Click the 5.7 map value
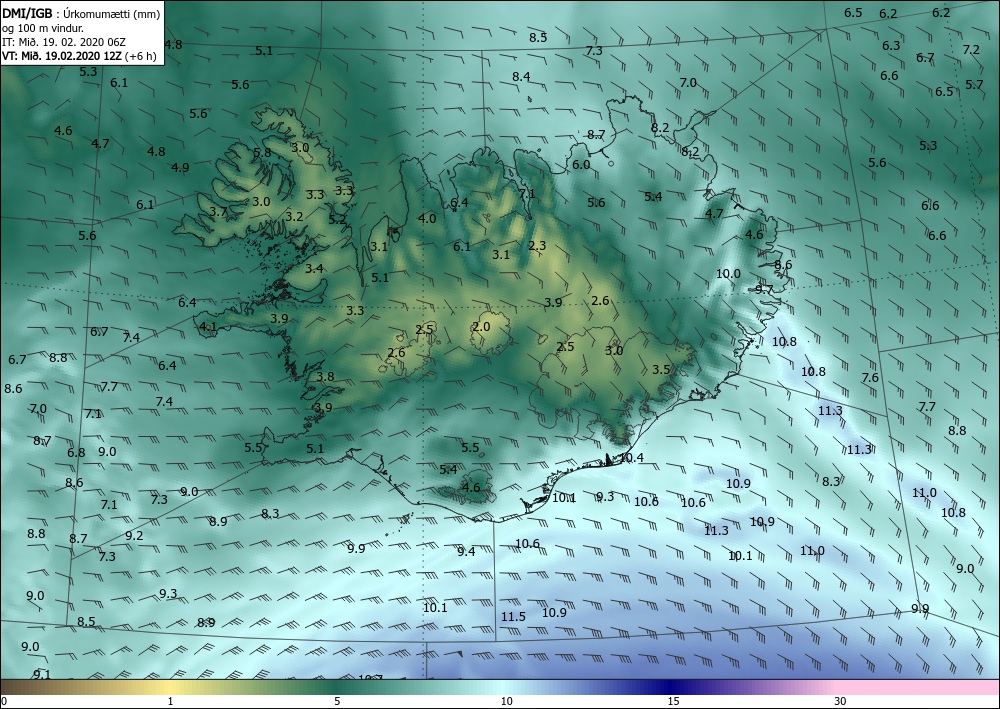 [x=974, y=84]
